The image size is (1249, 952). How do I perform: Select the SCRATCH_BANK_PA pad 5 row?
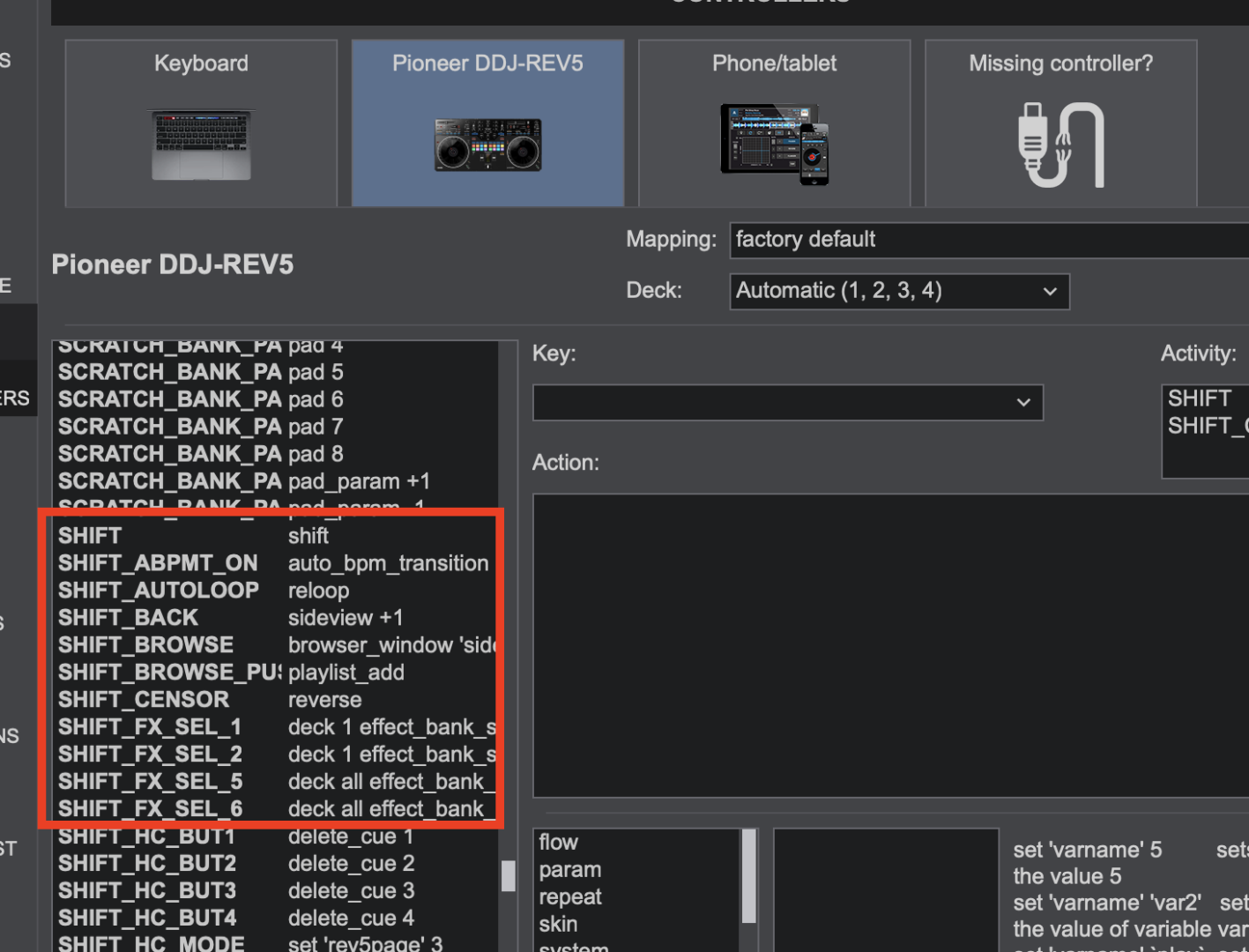point(276,372)
